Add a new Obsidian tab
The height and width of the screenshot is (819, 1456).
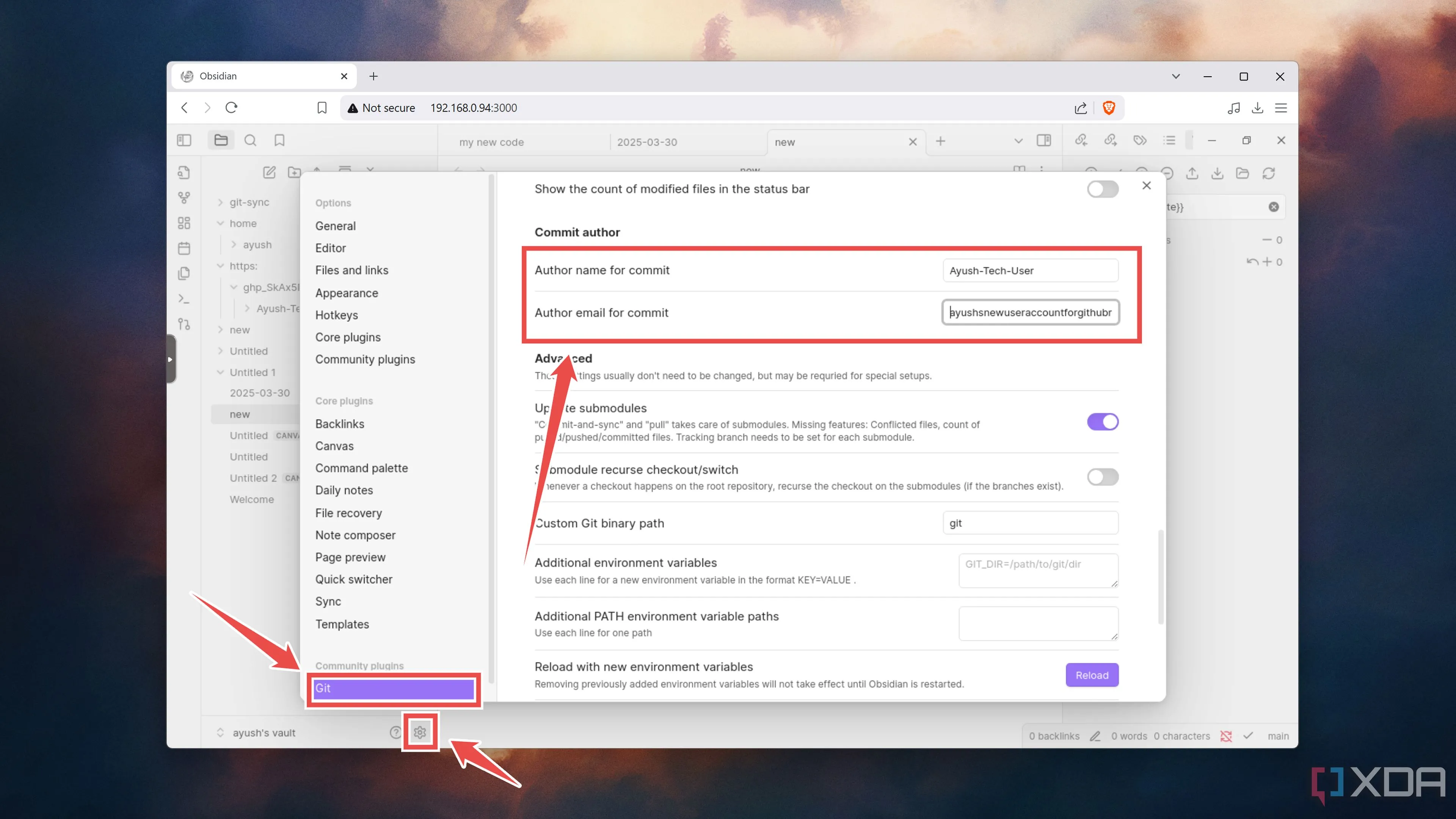(x=940, y=141)
